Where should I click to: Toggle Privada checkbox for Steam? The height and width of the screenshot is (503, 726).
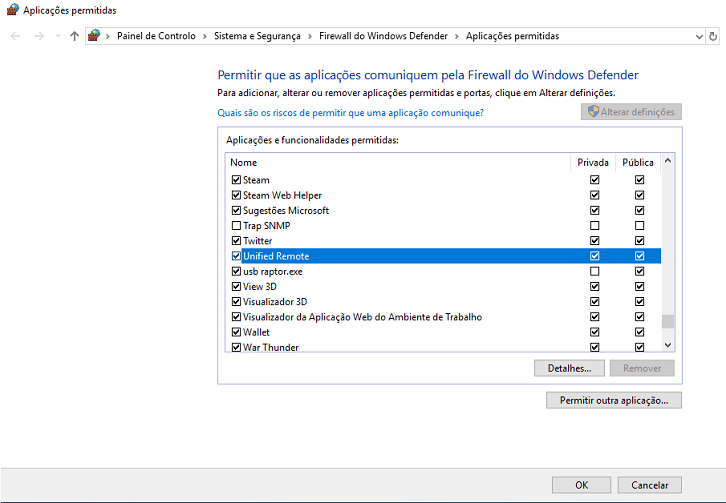[x=595, y=180]
